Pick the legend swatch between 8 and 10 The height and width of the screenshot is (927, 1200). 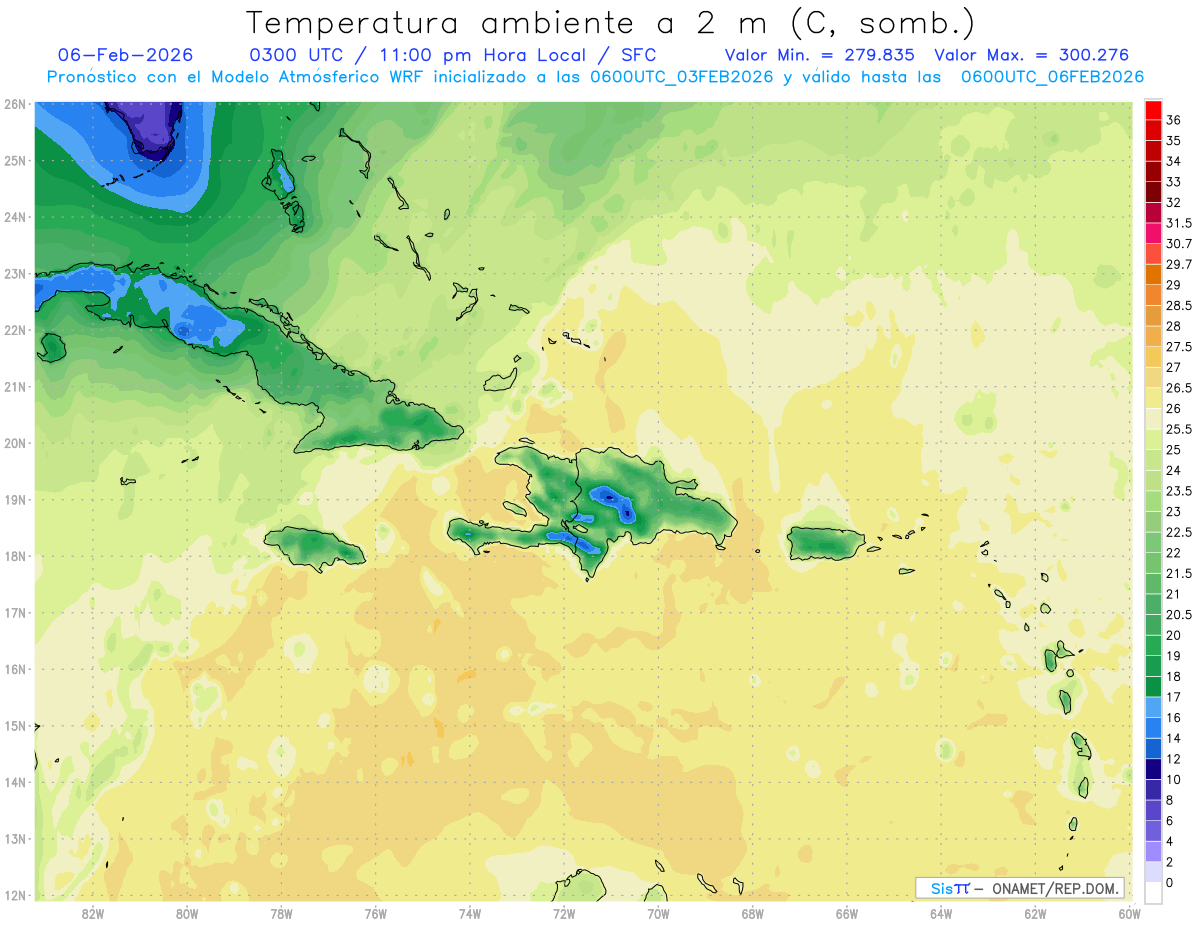tap(1153, 790)
